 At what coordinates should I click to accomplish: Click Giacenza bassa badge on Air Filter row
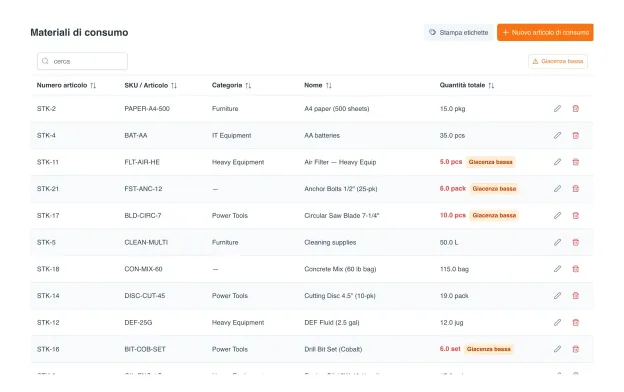click(x=490, y=162)
